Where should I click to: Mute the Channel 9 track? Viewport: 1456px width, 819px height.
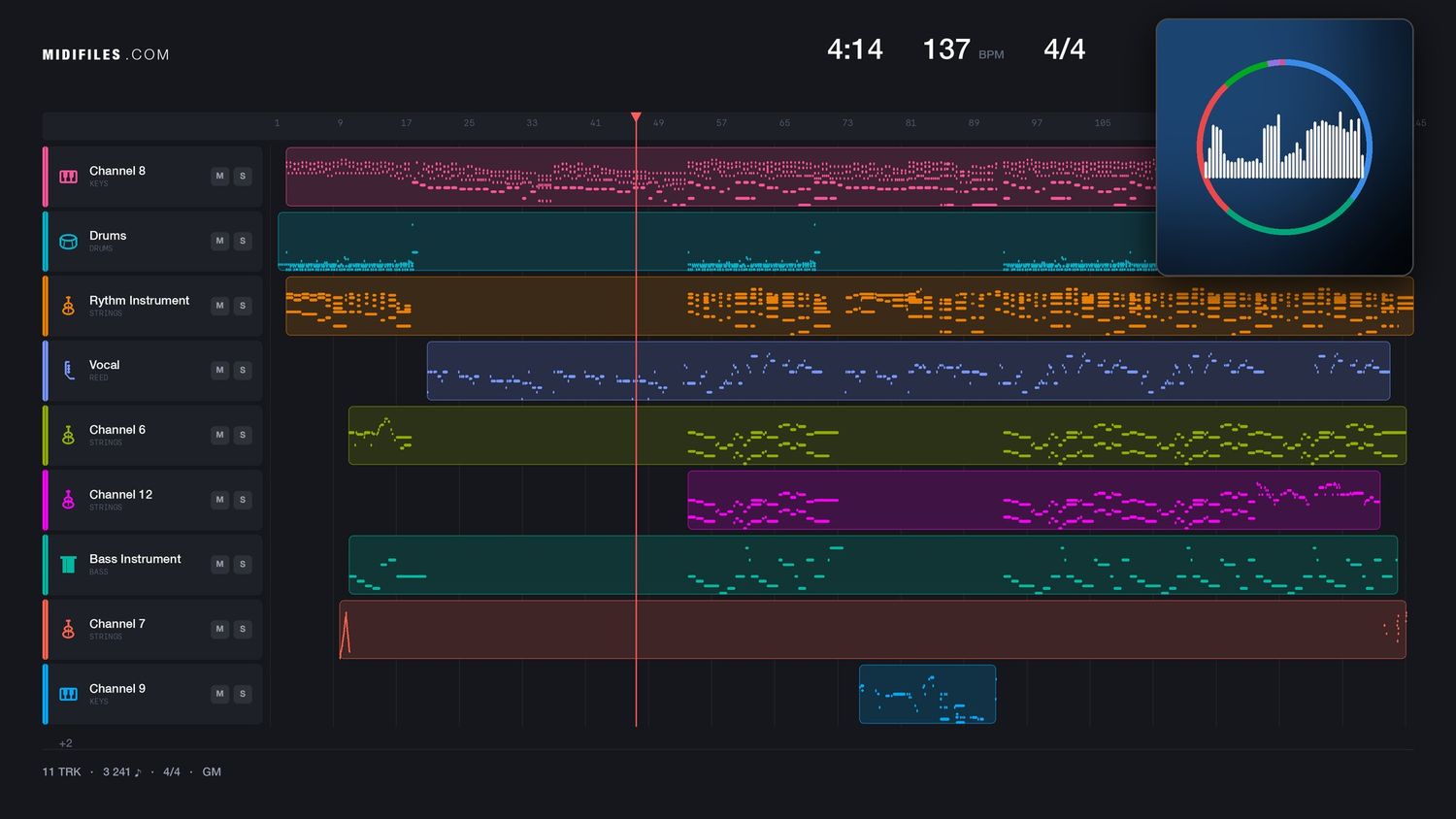(220, 694)
